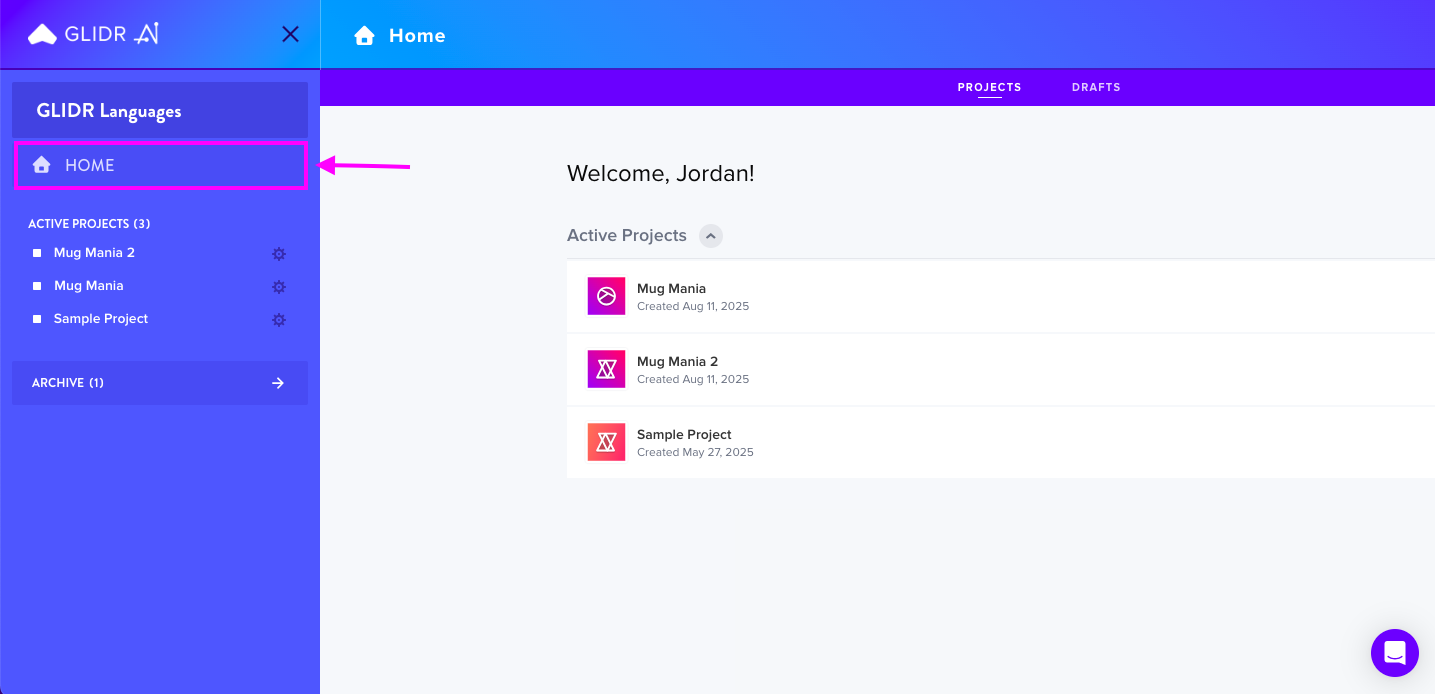
Task: Click the home icon in header bar
Action: 365,36
